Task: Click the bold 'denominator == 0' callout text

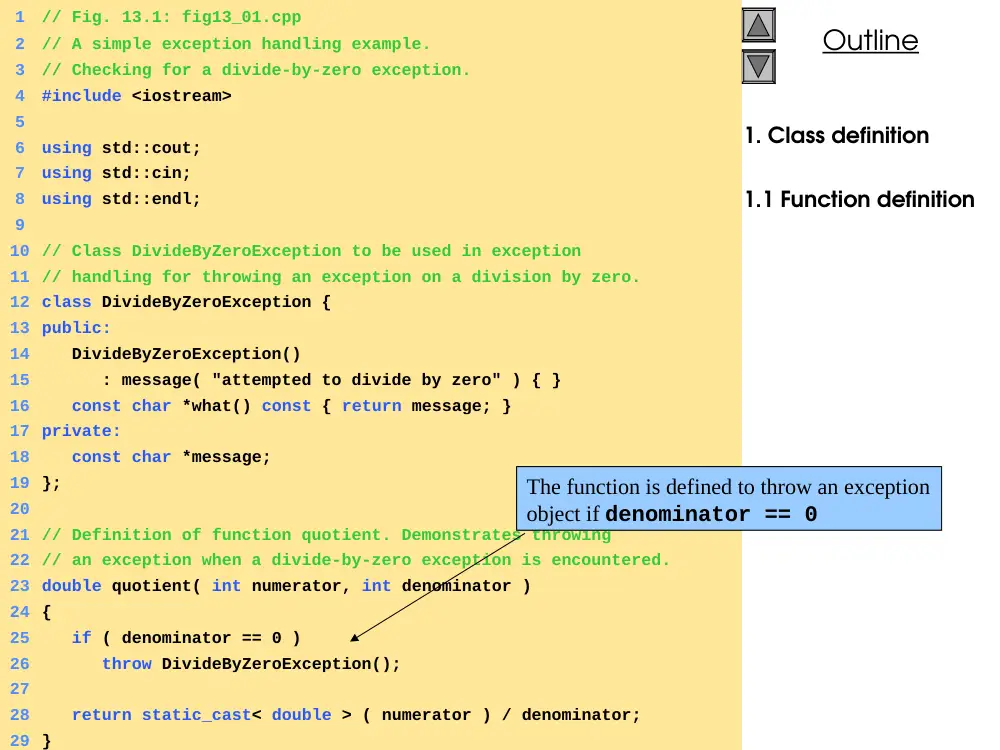Action: [x=711, y=514]
